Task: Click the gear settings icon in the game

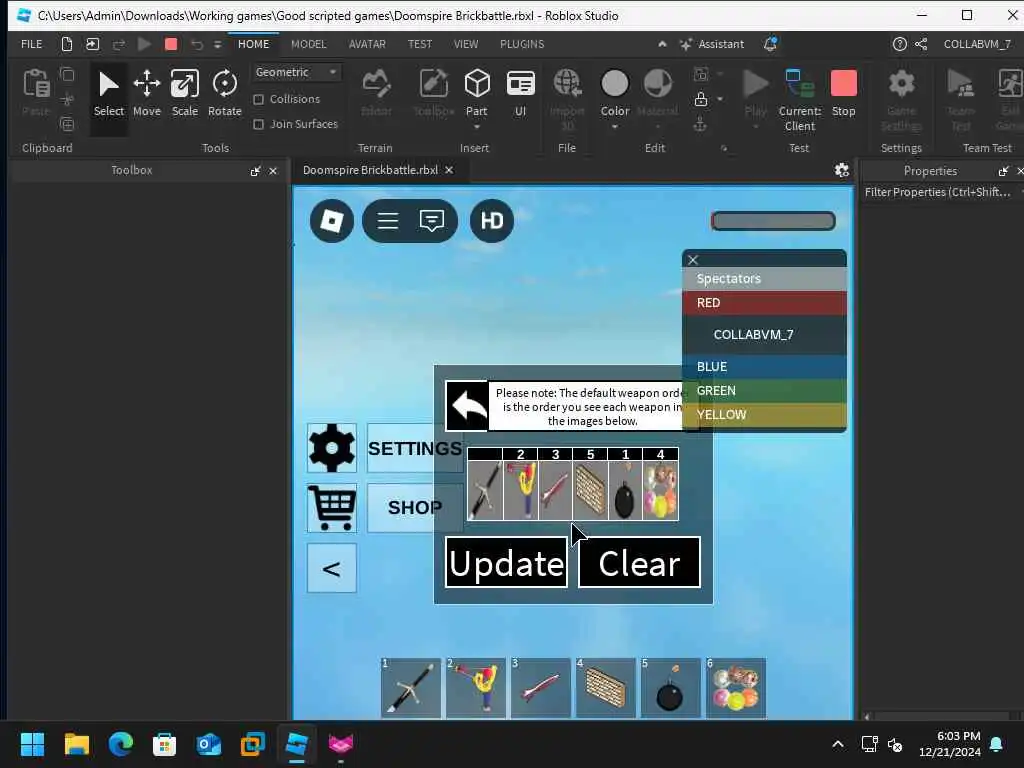Action: click(332, 448)
